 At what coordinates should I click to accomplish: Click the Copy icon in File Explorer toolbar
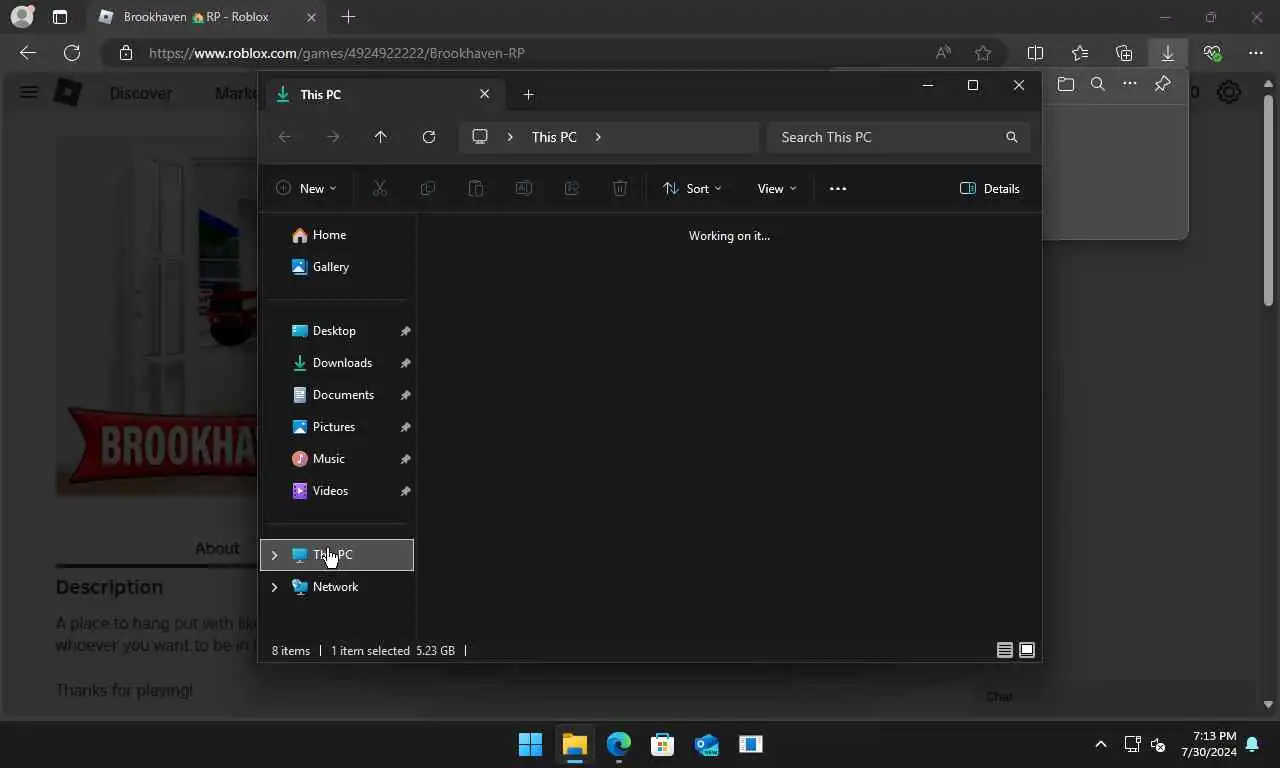(x=428, y=188)
